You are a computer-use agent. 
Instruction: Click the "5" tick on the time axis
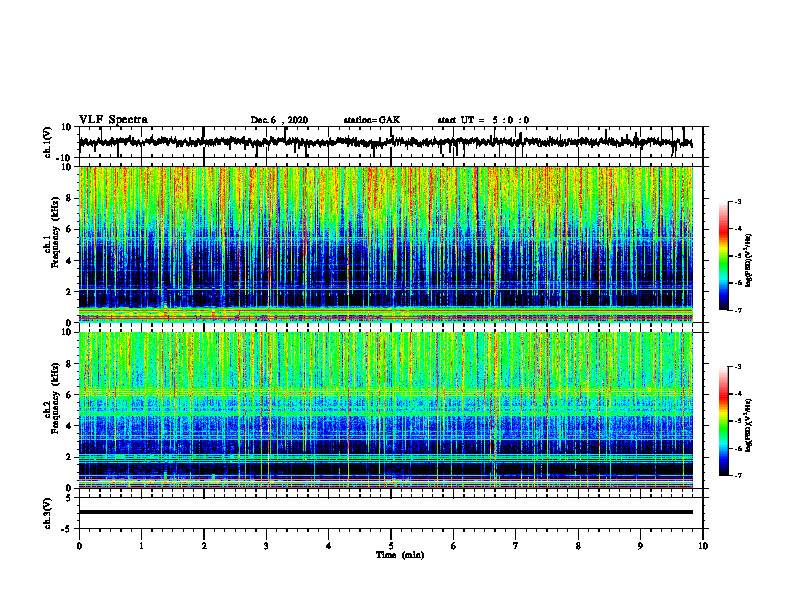coord(391,546)
